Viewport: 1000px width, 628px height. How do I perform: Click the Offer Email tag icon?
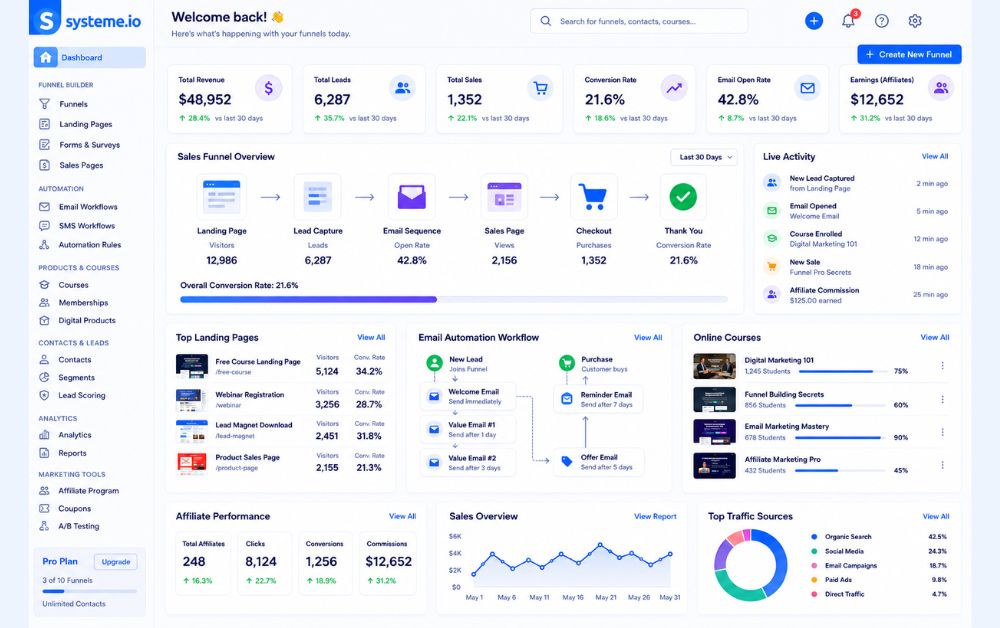566,462
